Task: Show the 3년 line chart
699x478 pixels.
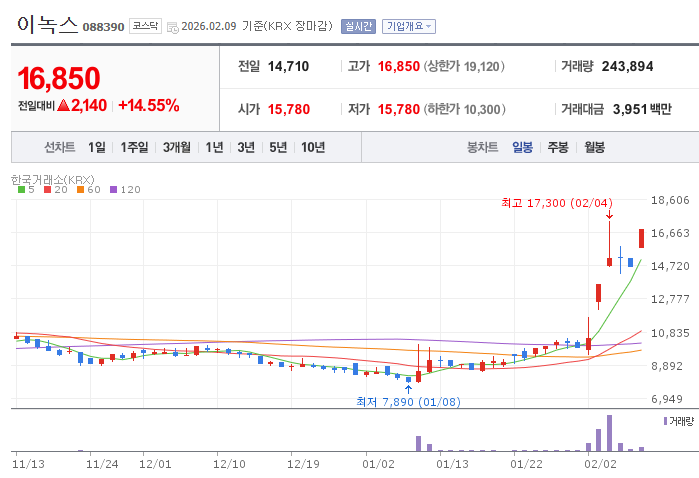Action: pyautogui.click(x=246, y=147)
